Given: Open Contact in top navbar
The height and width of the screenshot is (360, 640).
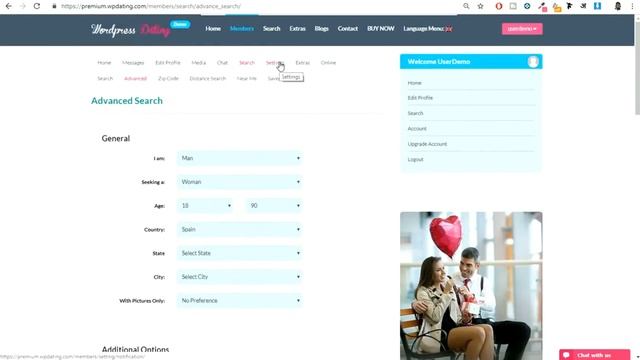Looking at the screenshot, I should pyautogui.click(x=348, y=29).
